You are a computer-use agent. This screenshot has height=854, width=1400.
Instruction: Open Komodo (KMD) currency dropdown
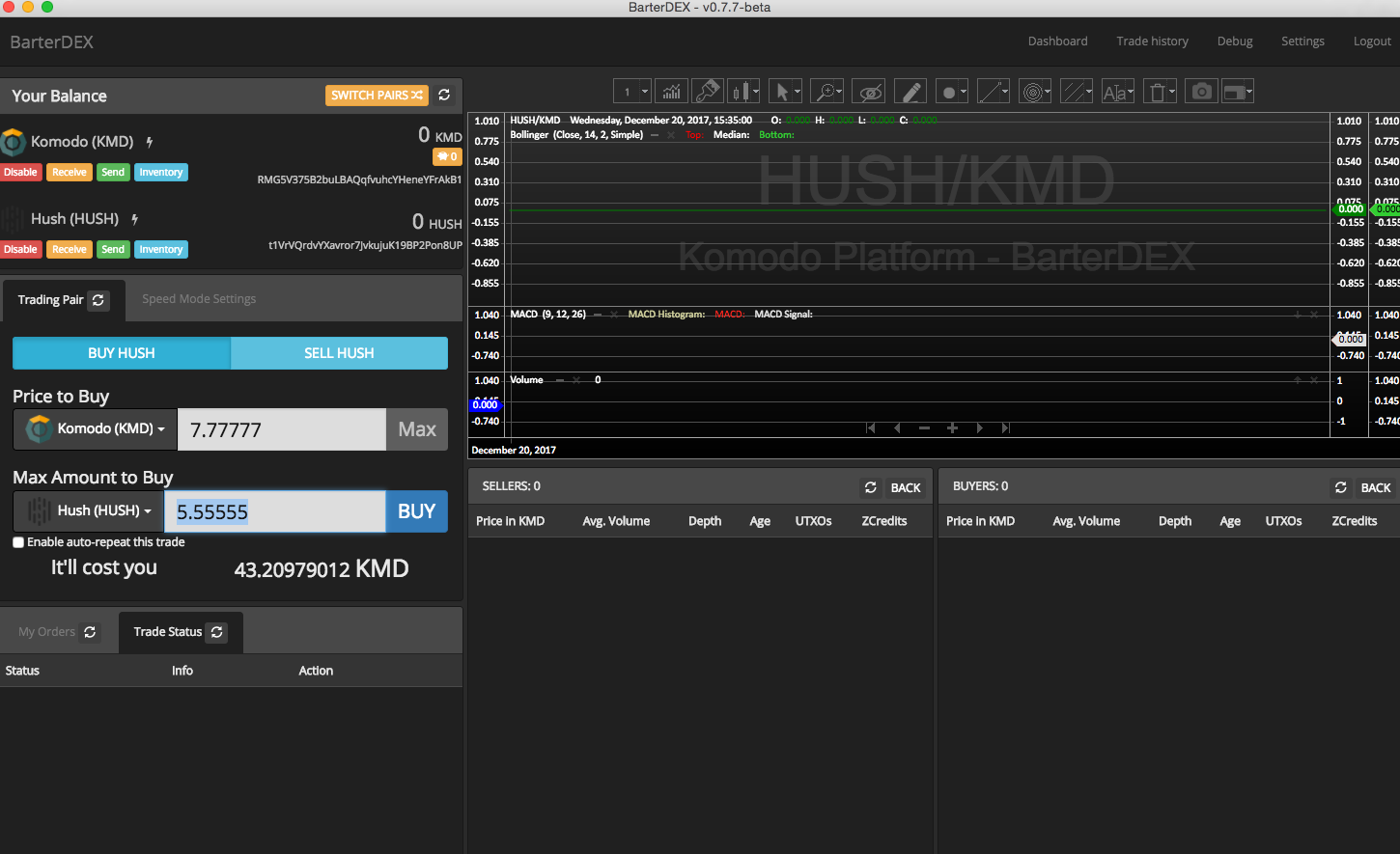point(96,429)
